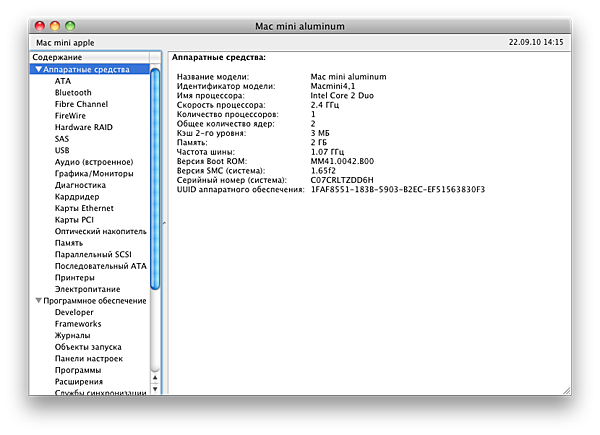The image size is (600, 435).
Task: Click the window resize grip corner
Action: click(x=567, y=391)
